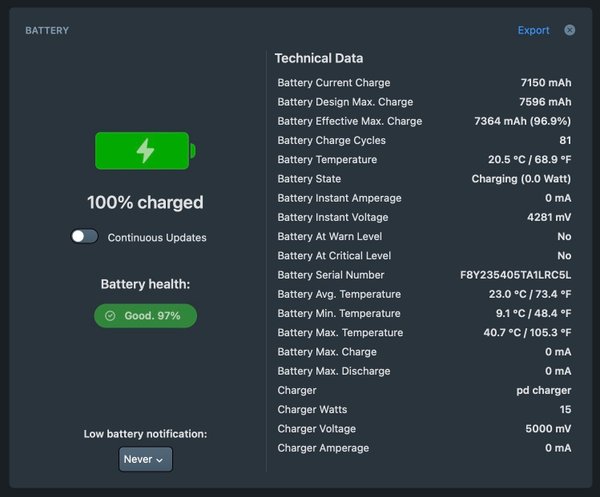Viewport: 600px width, 497px height.
Task: Select the Battery Charge Cycles row
Action: (x=424, y=140)
